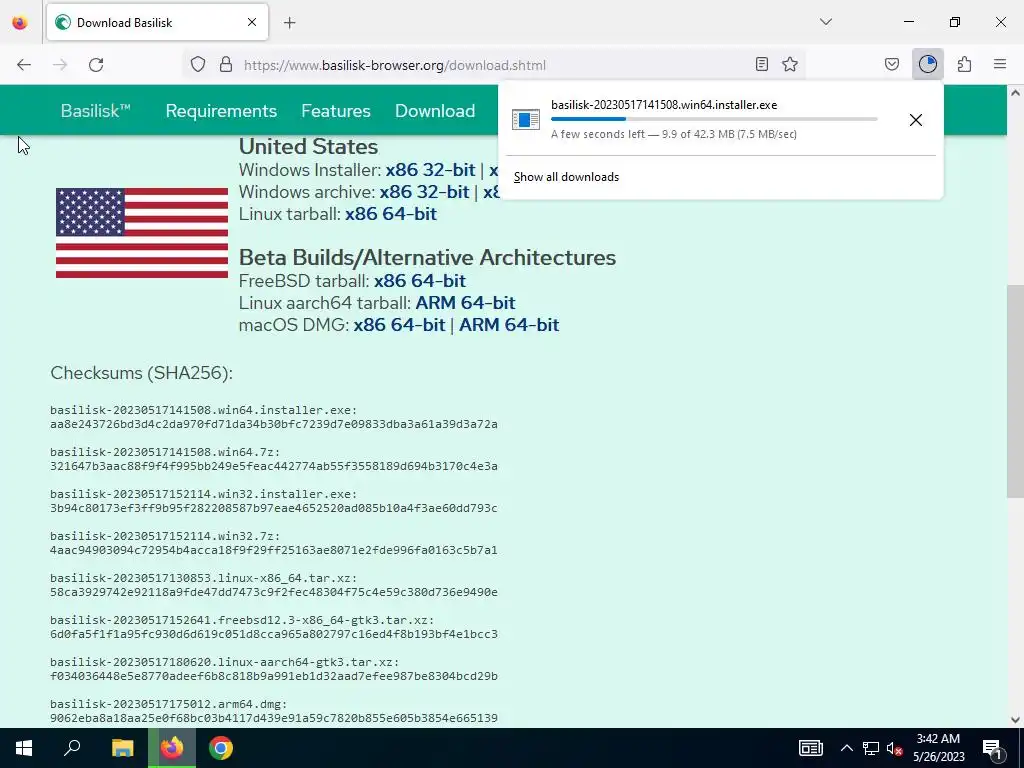
Task: Open the Features menu item
Action: point(336,111)
